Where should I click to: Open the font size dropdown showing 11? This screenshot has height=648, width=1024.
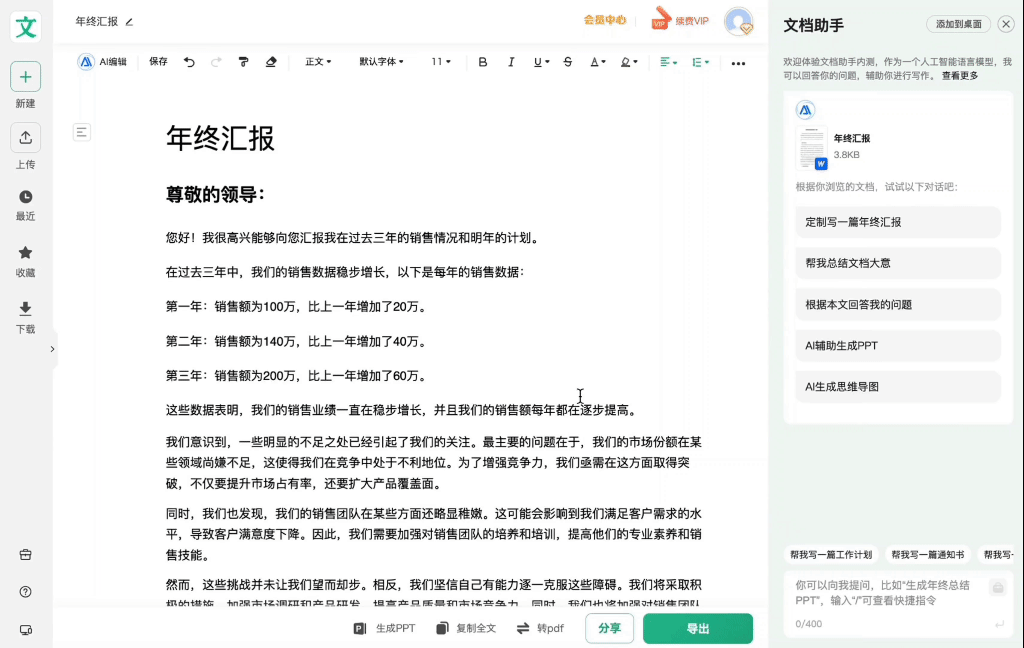pyautogui.click(x=441, y=62)
